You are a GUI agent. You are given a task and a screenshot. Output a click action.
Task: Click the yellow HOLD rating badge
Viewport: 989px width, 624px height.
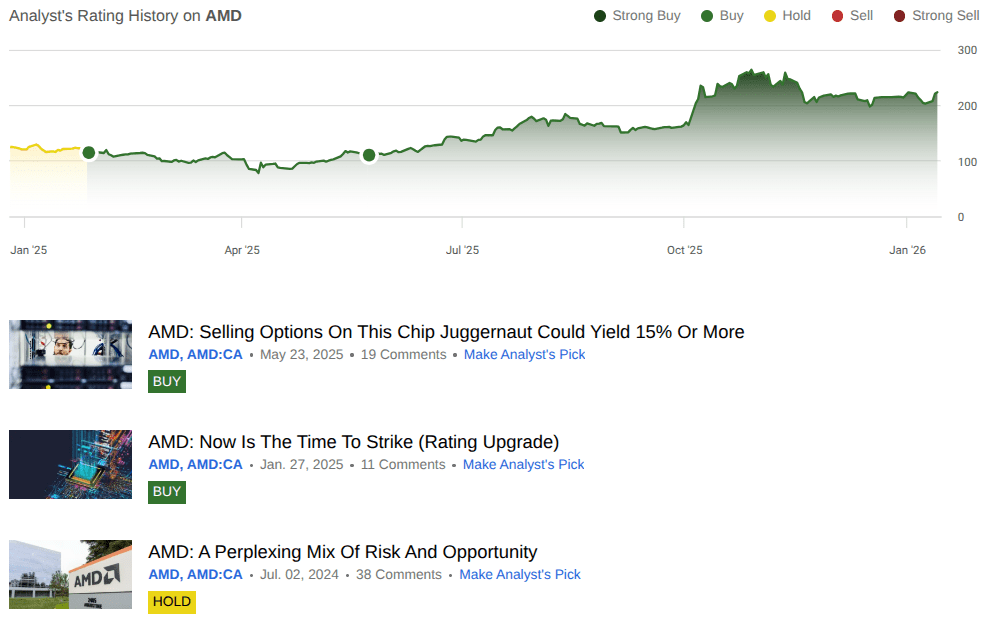[x=172, y=601]
